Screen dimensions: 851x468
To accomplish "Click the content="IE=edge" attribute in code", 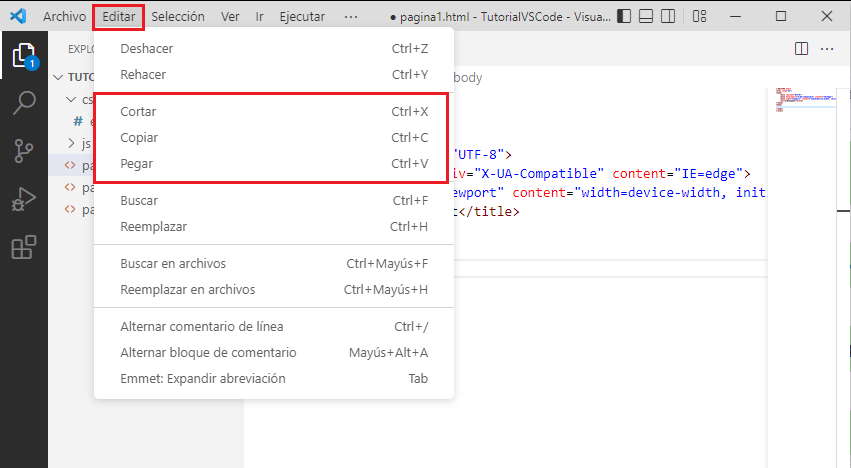I will point(677,174).
